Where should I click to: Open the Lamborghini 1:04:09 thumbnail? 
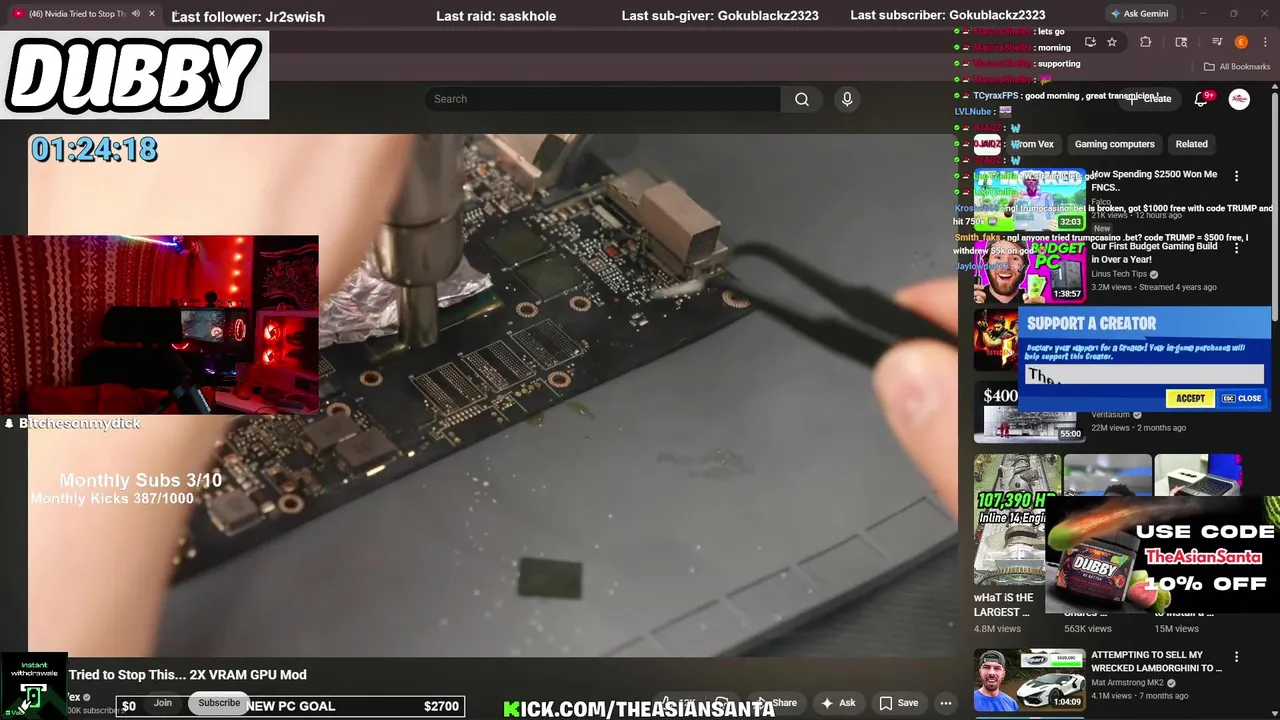click(1030, 680)
